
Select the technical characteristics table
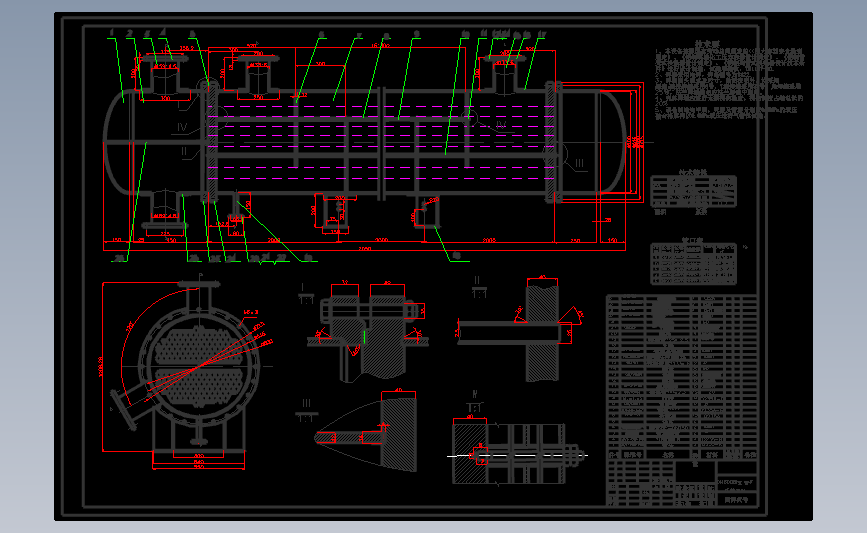click(693, 191)
